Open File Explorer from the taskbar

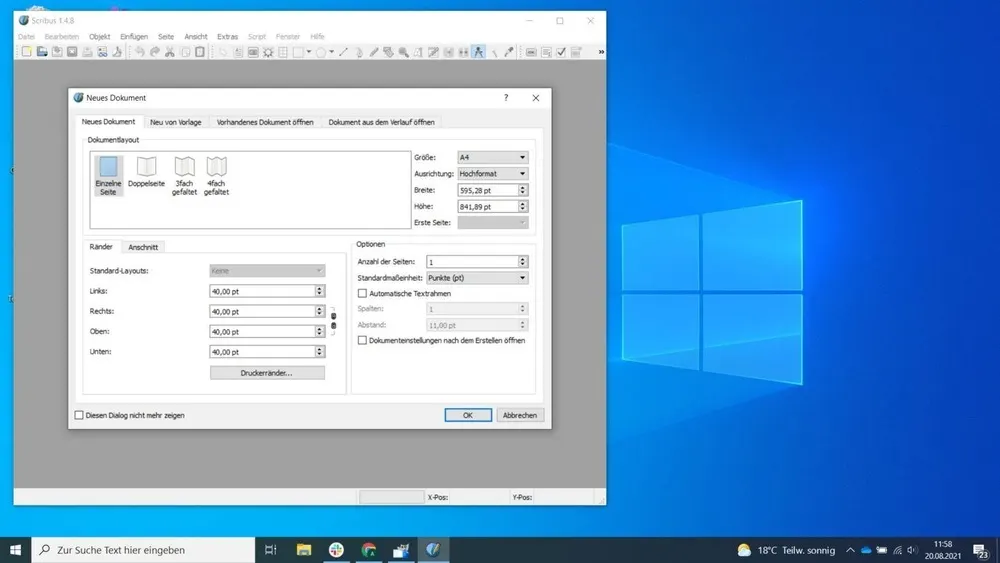point(304,550)
